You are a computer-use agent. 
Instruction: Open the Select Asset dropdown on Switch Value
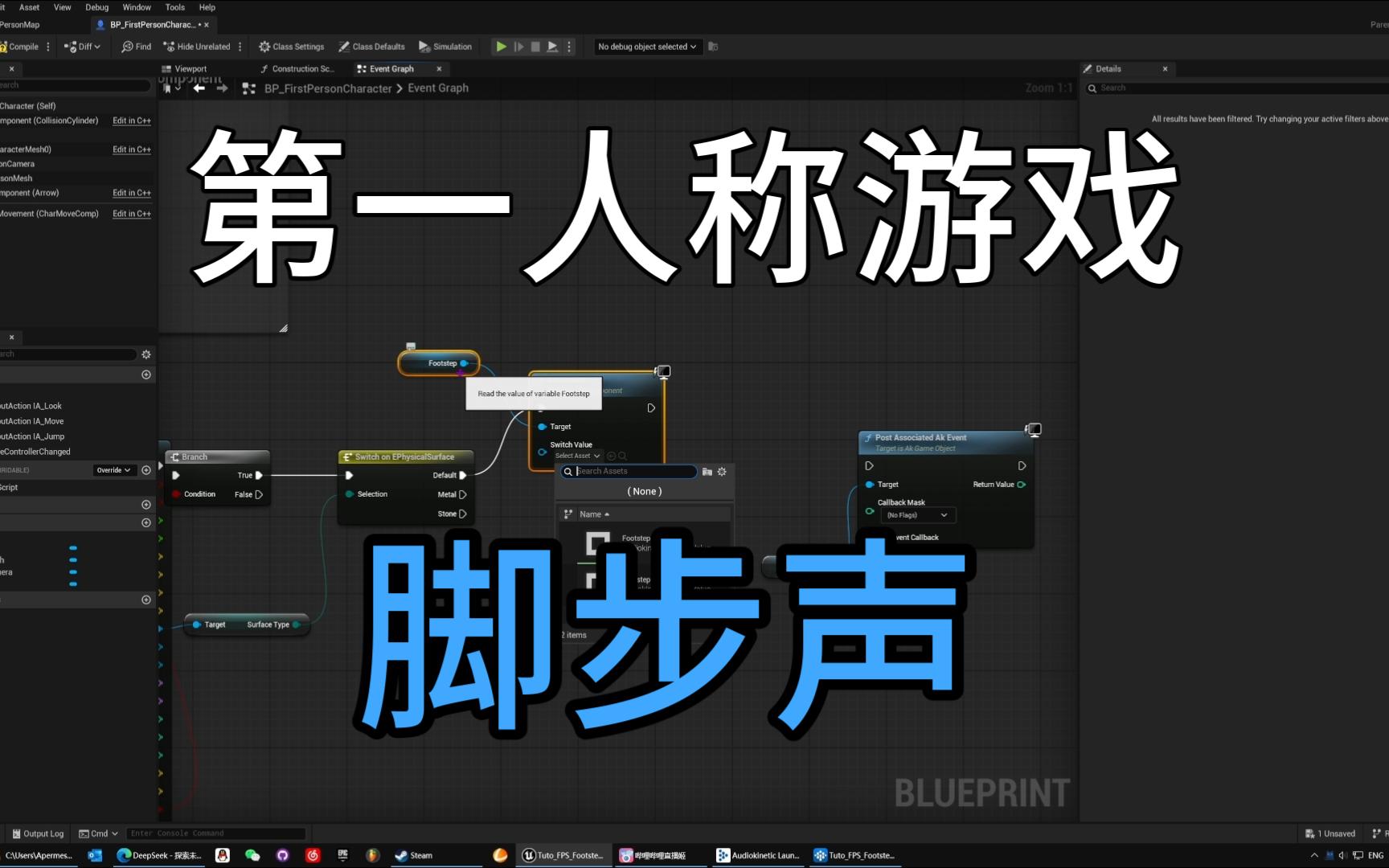click(x=577, y=456)
